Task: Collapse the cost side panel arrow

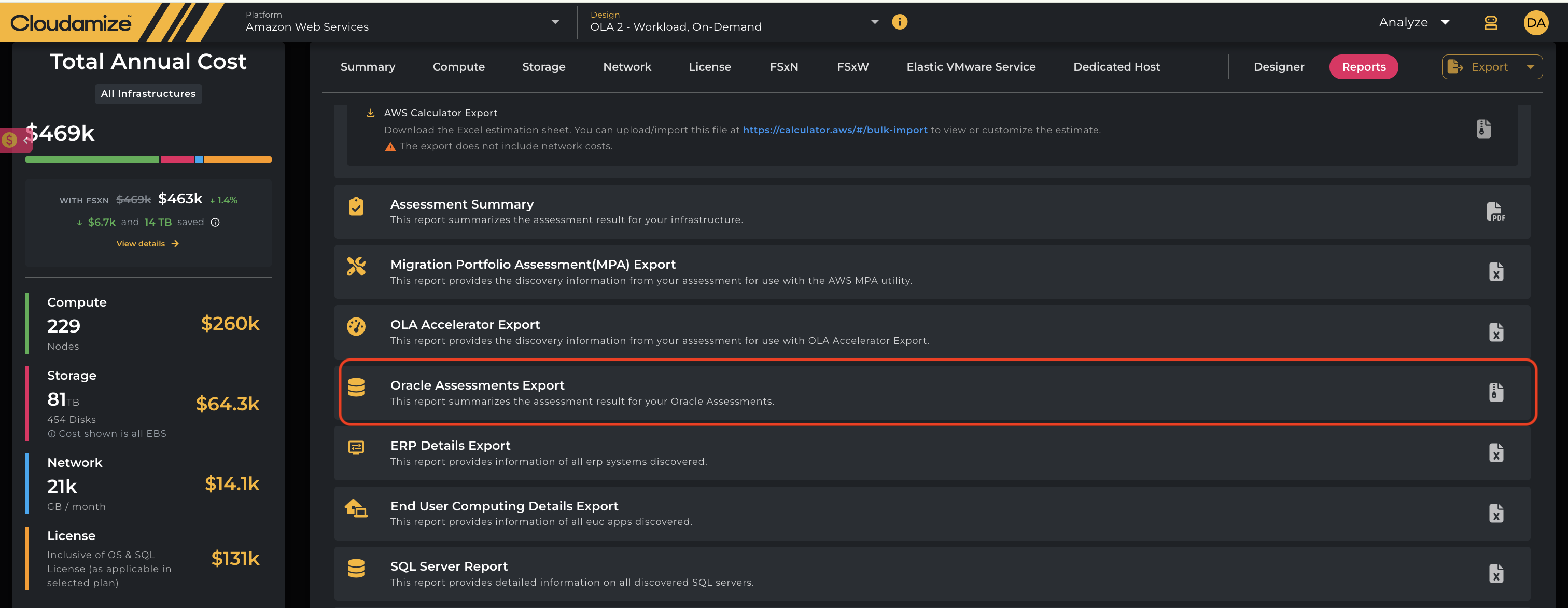Action: click(25, 140)
